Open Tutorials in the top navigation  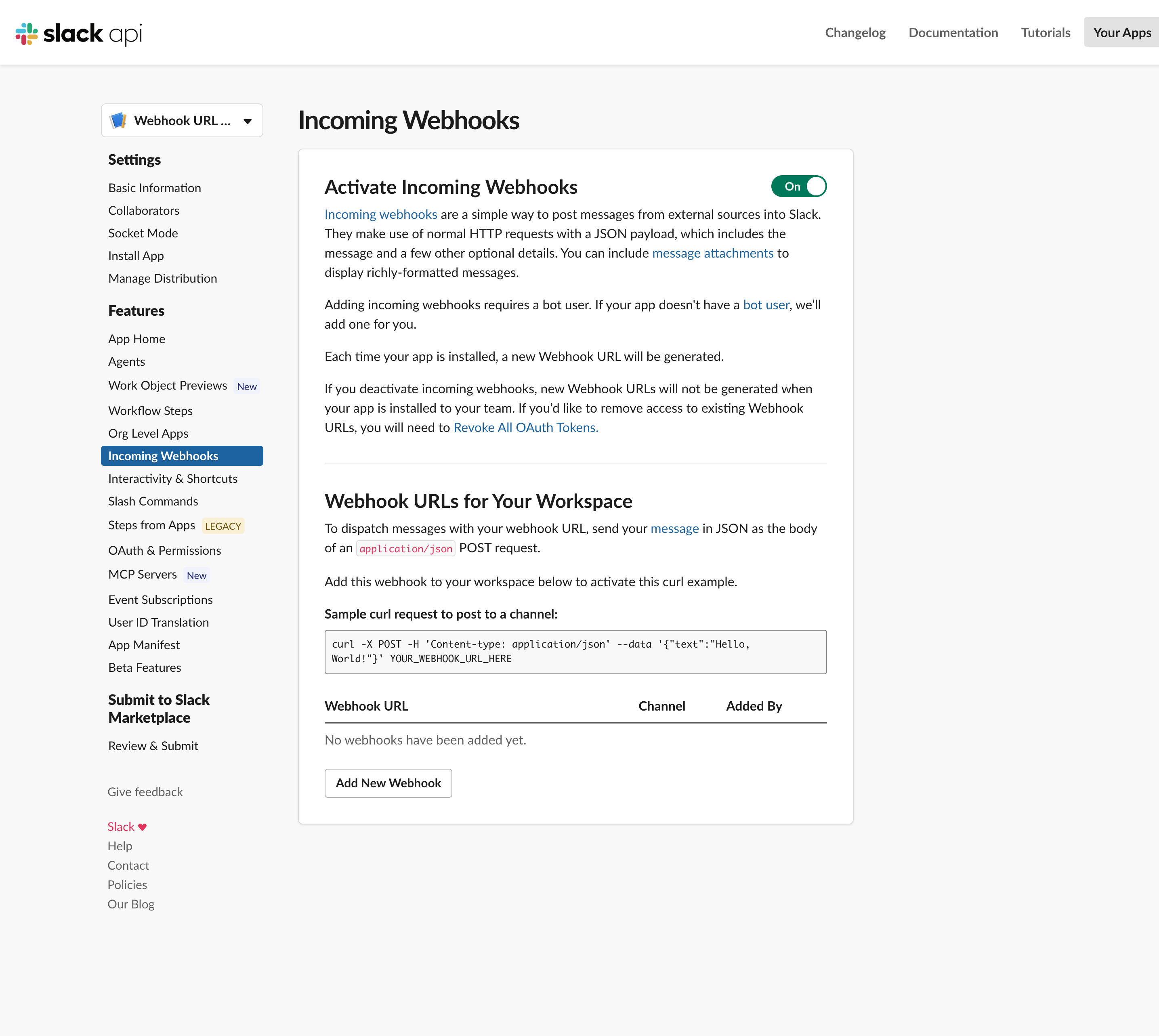[x=1045, y=32]
